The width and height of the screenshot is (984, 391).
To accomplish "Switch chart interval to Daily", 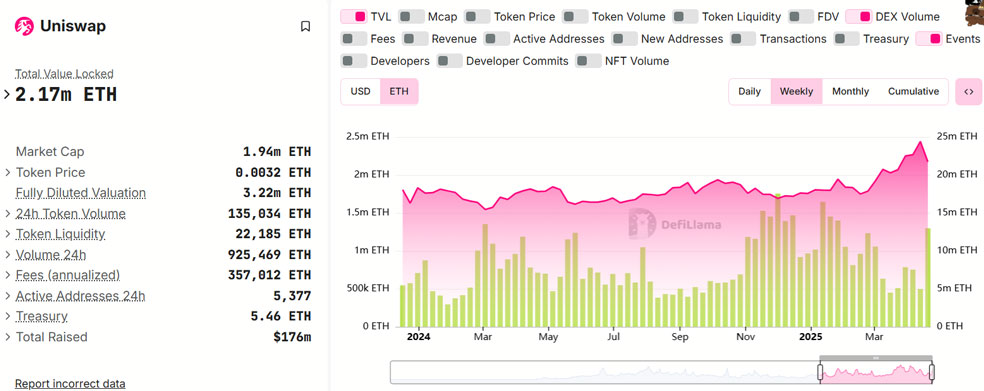I will (749, 92).
